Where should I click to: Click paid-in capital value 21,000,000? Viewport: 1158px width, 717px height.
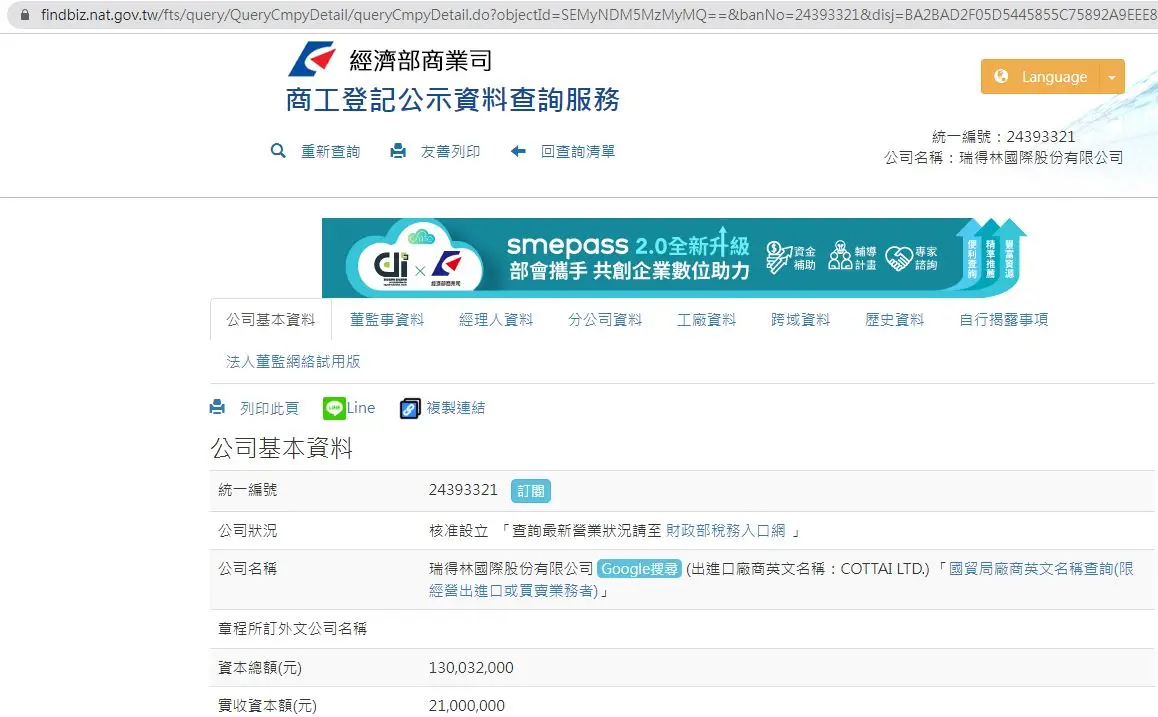467,705
